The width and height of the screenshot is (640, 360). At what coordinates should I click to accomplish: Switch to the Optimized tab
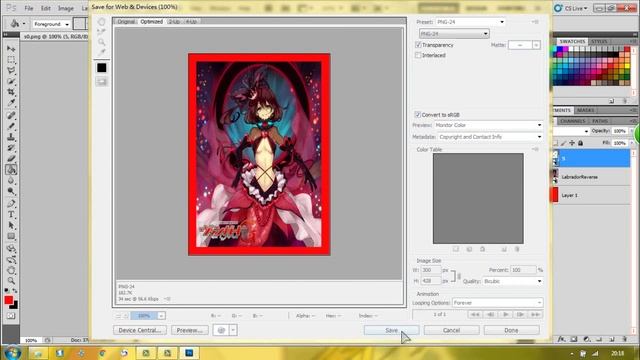point(151,22)
